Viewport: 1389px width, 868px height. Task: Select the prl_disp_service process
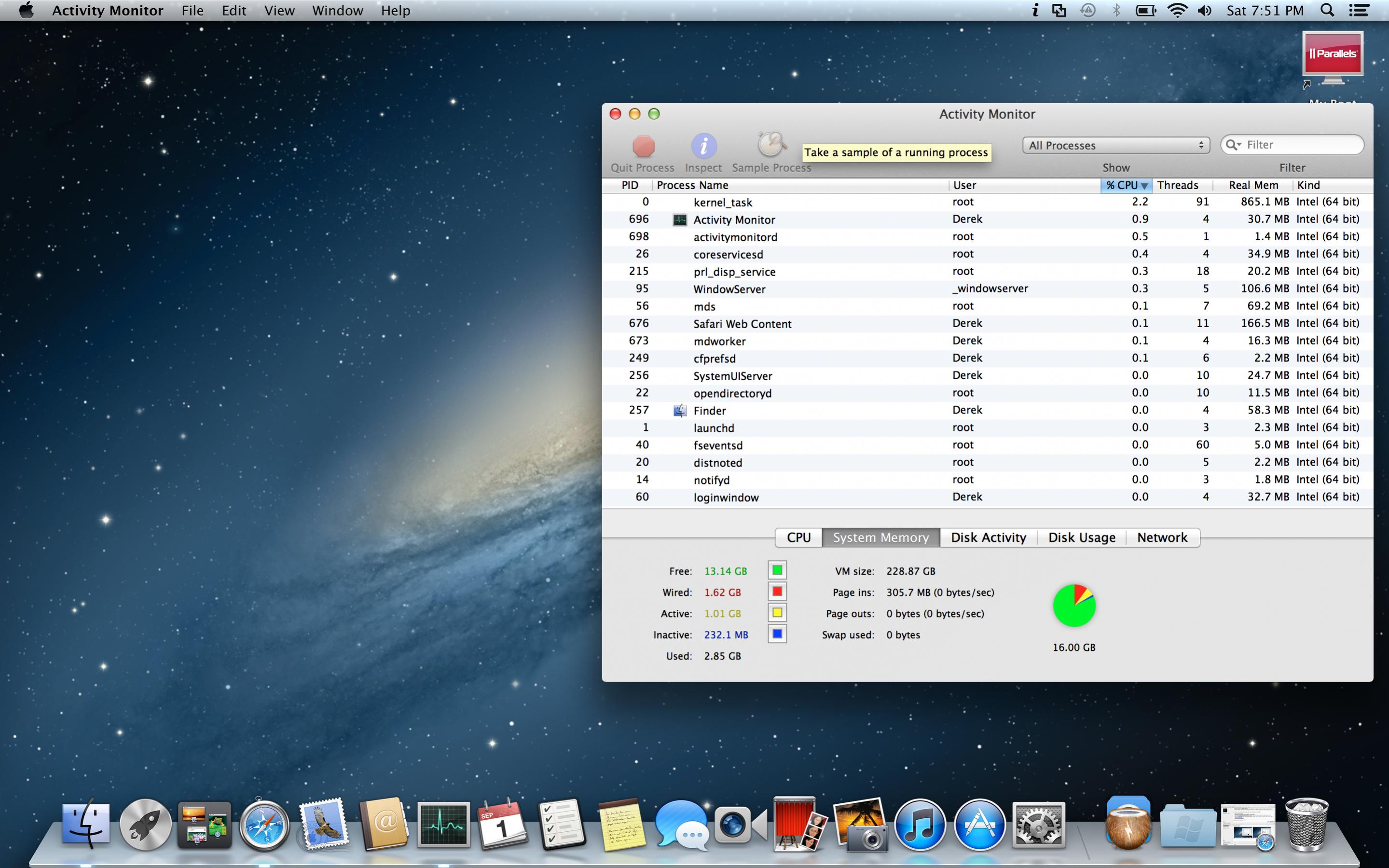[987, 272]
